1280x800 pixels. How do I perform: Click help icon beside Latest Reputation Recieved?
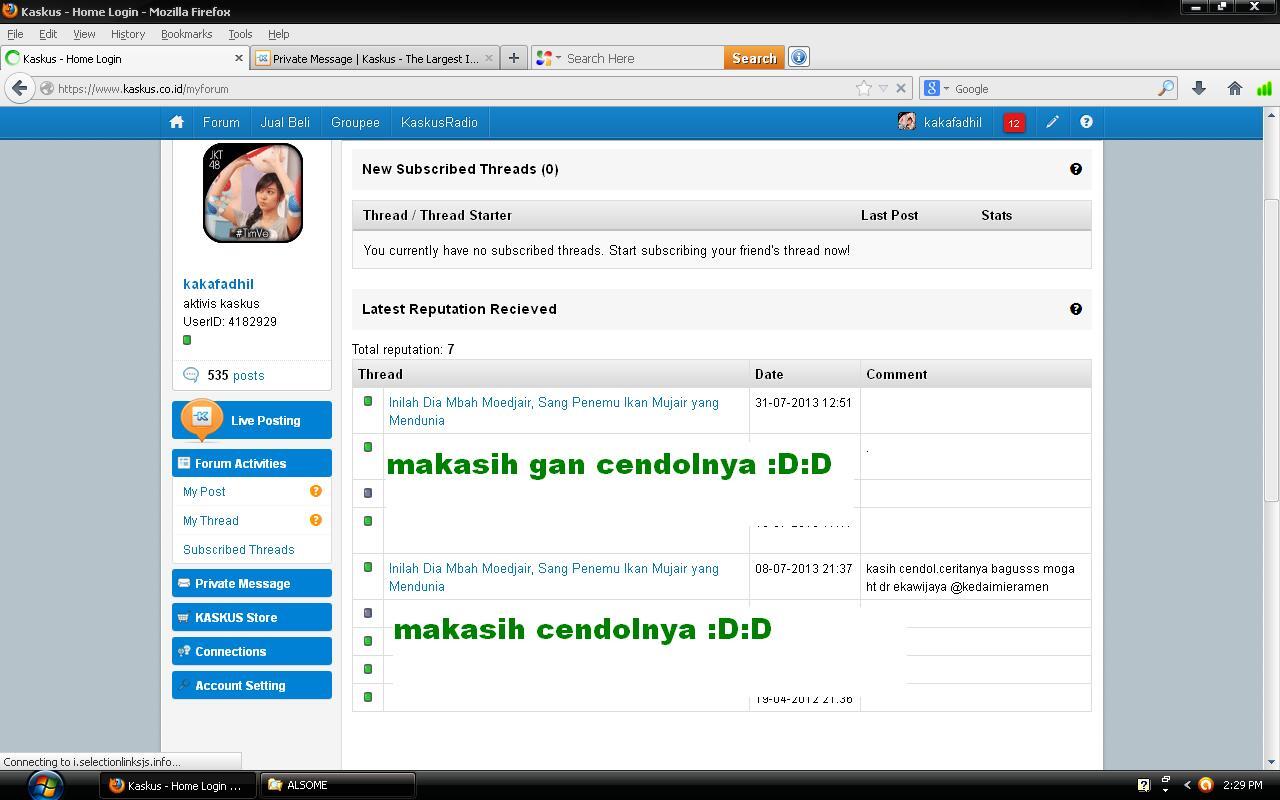(1076, 309)
